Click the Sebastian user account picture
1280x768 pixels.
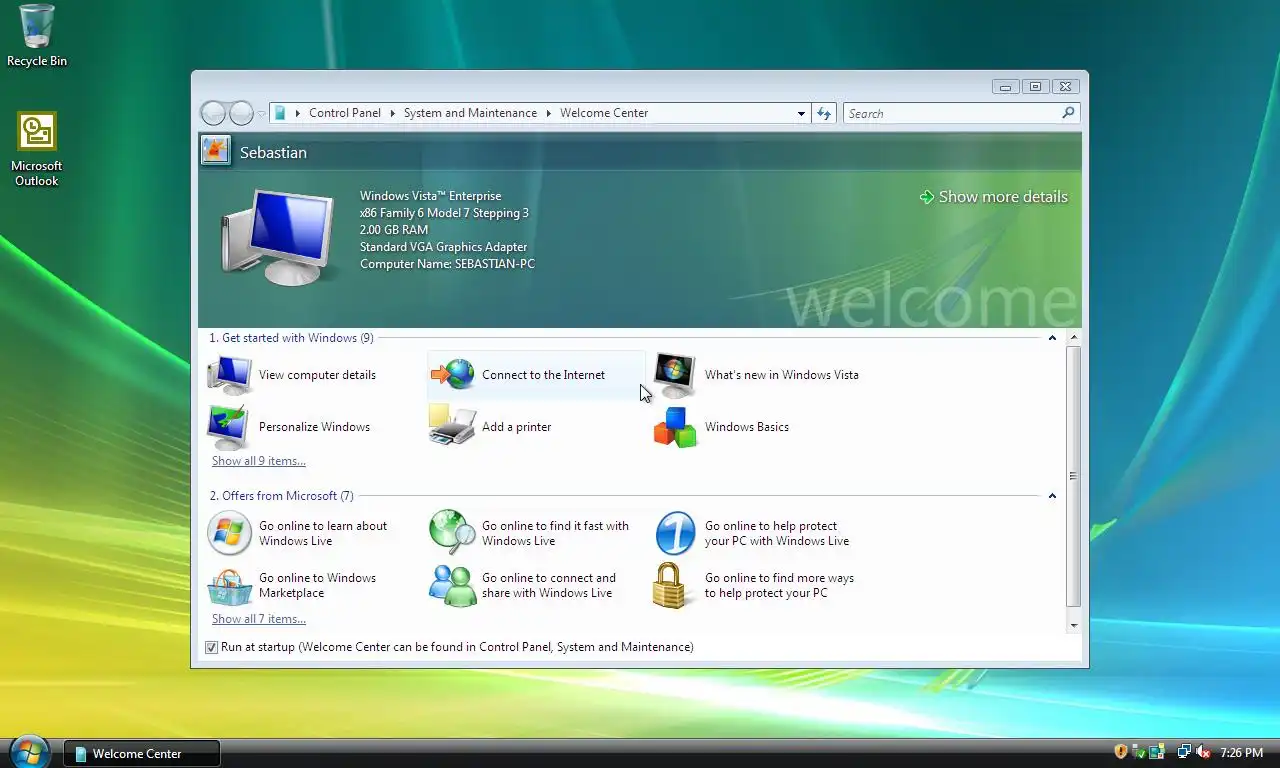pyautogui.click(x=215, y=151)
